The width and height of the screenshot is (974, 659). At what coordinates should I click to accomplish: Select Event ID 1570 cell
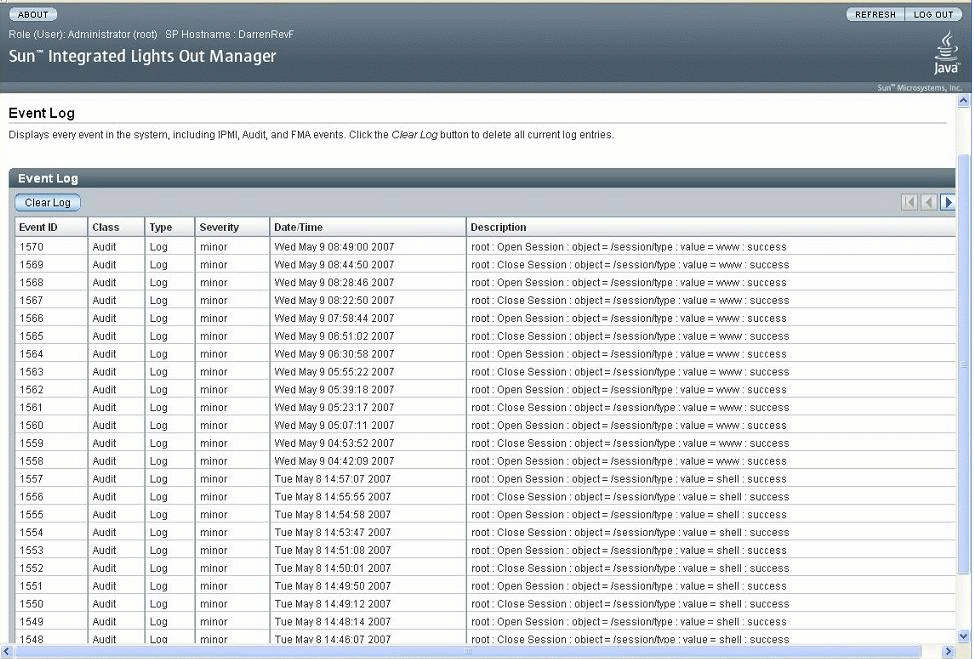pyautogui.click(x=51, y=247)
